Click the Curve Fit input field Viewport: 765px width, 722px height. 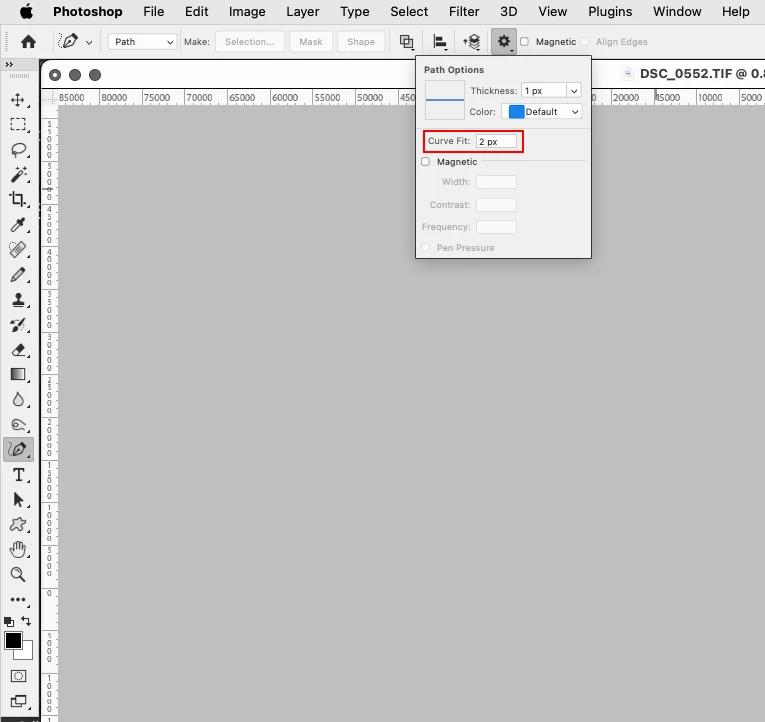tap(496, 141)
